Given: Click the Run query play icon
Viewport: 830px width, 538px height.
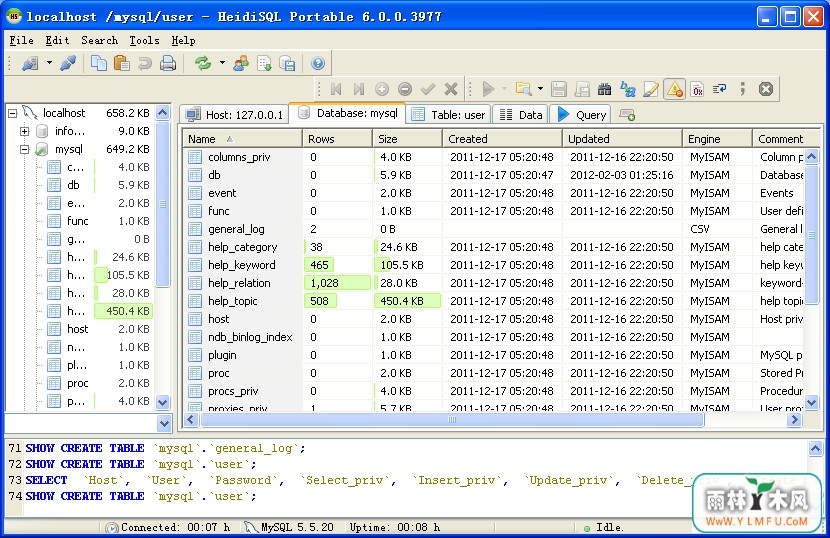Looking at the screenshot, I should pyautogui.click(x=488, y=89).
